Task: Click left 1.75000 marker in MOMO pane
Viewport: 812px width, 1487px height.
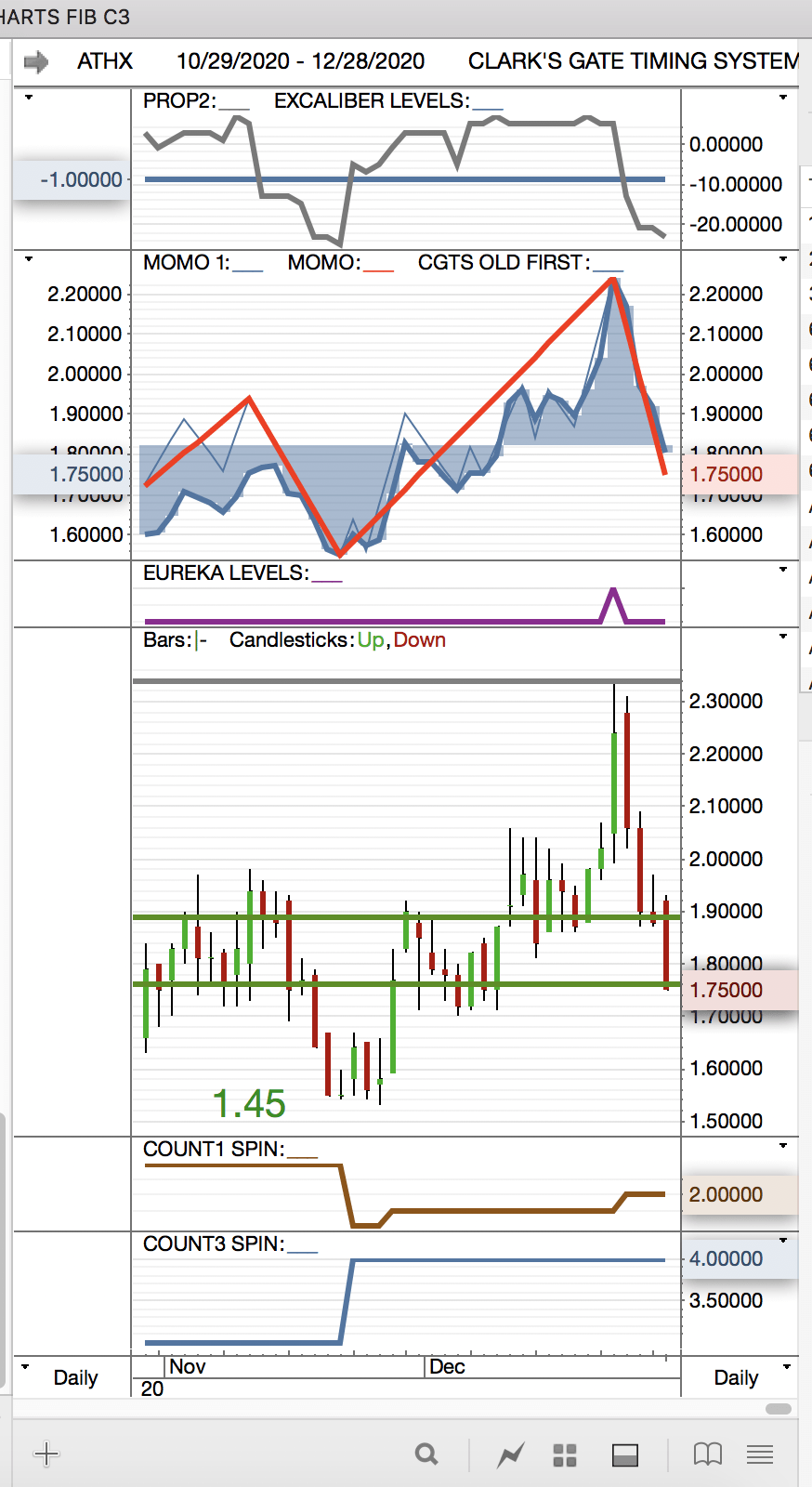Action: point(71,475)
